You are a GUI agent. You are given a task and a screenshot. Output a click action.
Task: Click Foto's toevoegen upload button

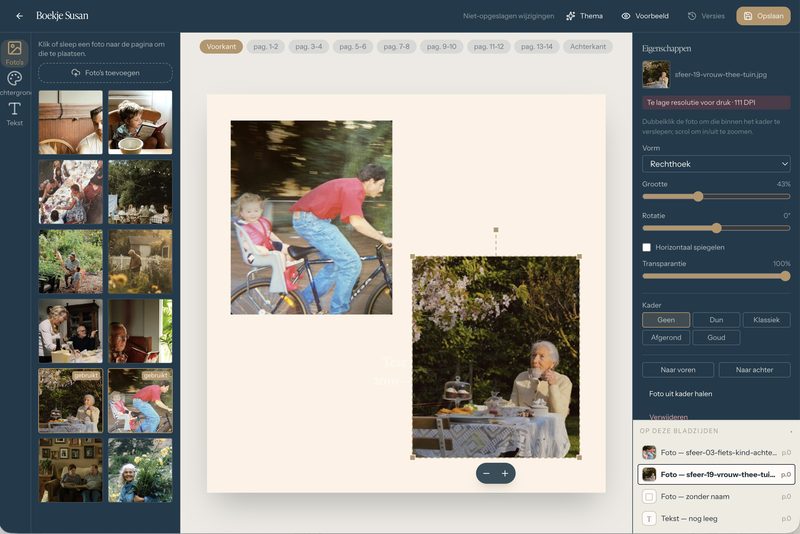tap(105, 73)
